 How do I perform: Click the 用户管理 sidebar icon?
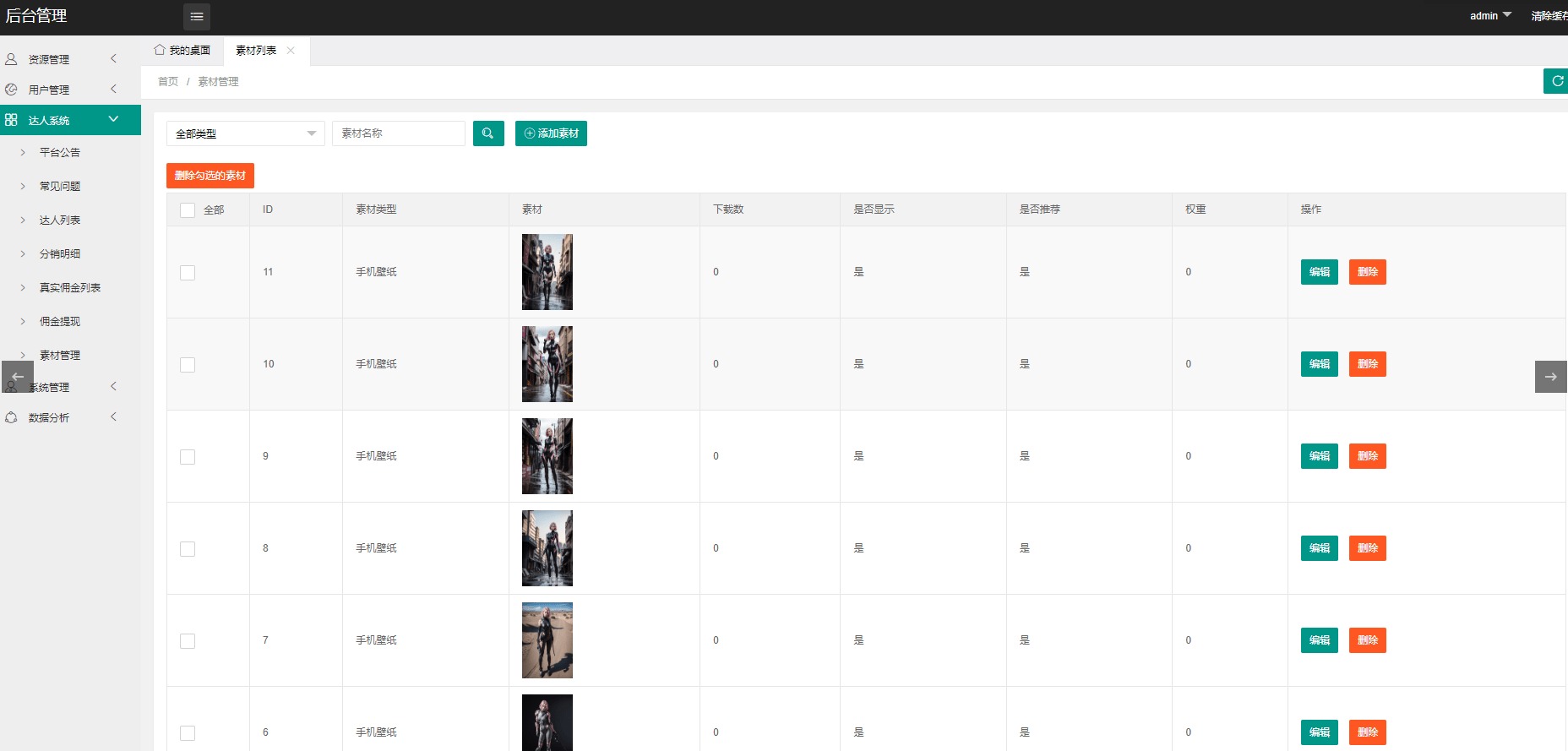coord(11,90)
